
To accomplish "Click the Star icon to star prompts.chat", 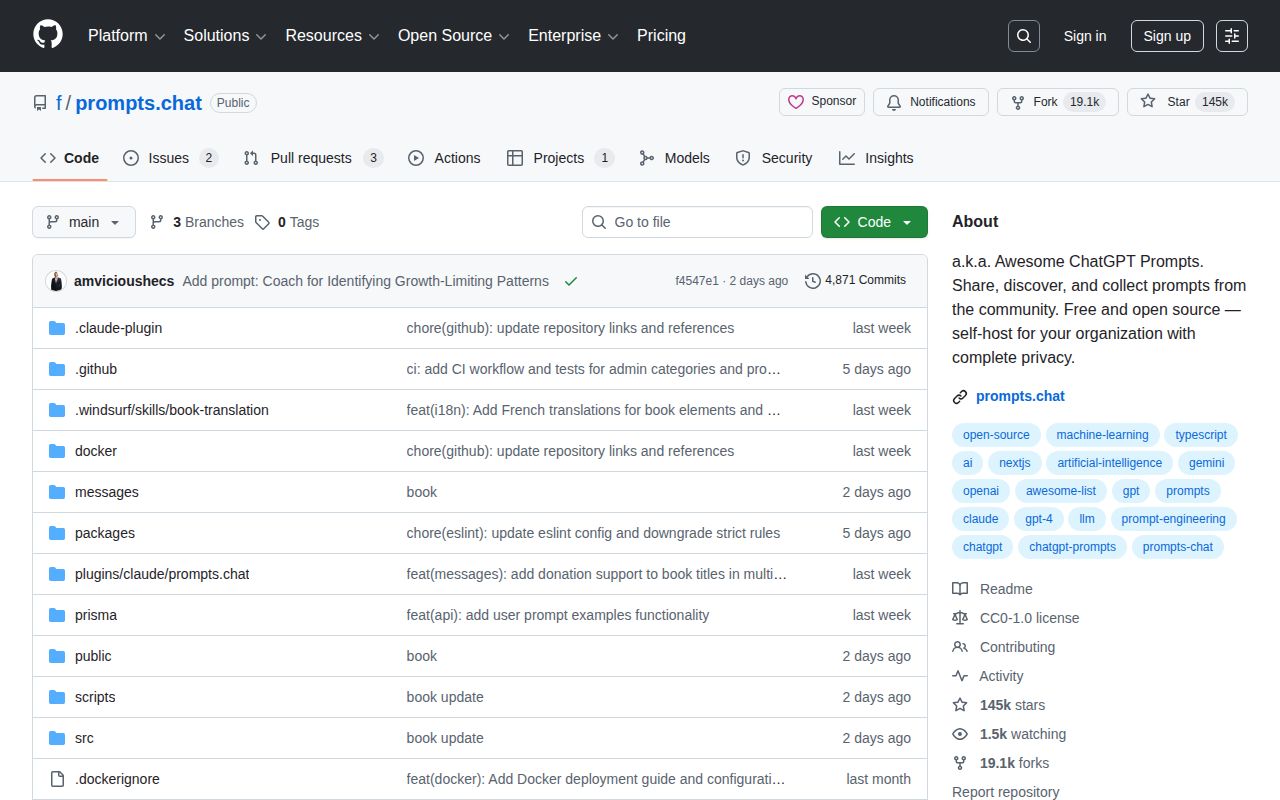I will [x=1147, y=101].
